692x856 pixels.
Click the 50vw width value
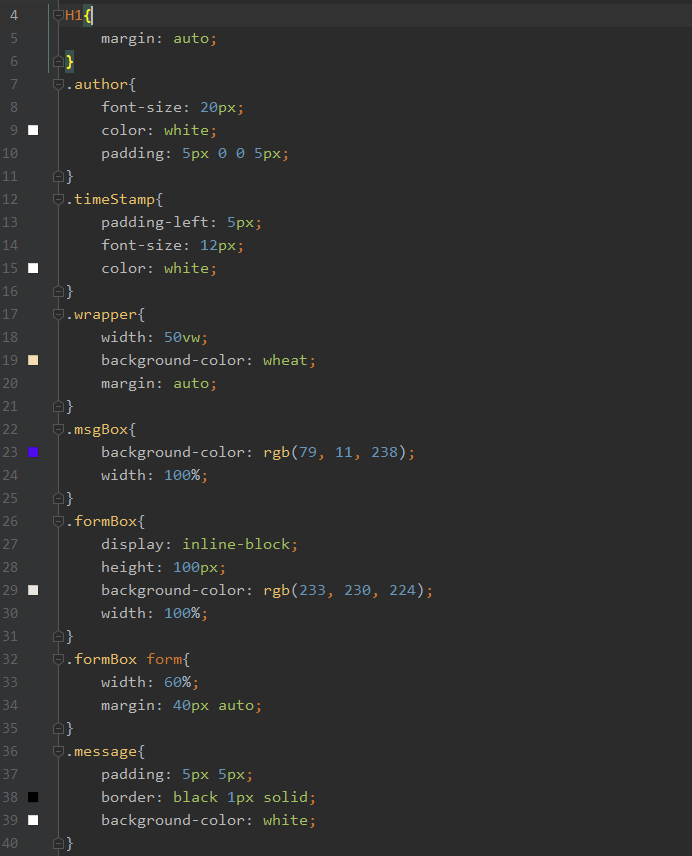[x=182, y=338]
